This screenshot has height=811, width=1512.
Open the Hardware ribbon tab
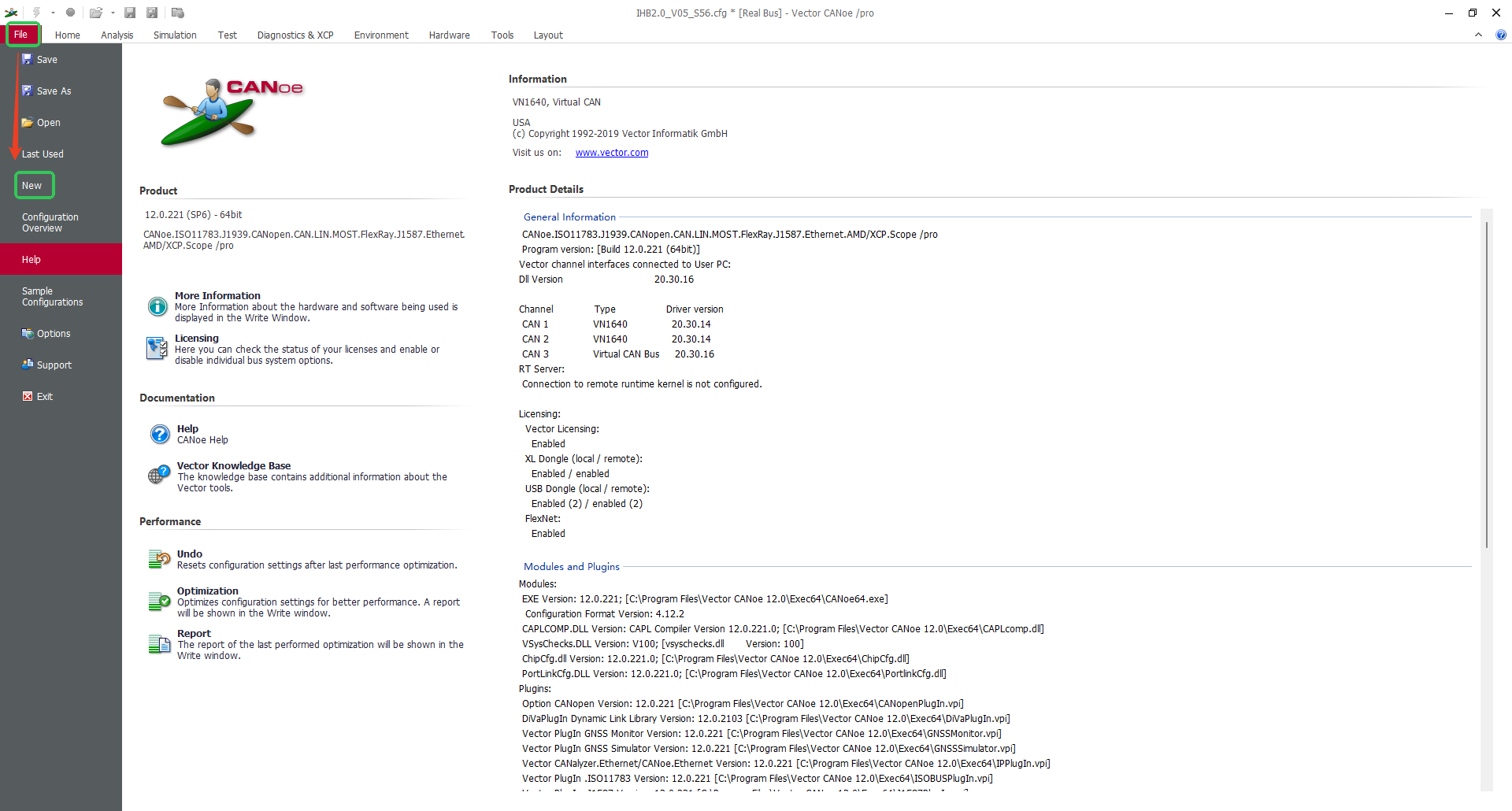pyautogui.click(x=450, y=35)
